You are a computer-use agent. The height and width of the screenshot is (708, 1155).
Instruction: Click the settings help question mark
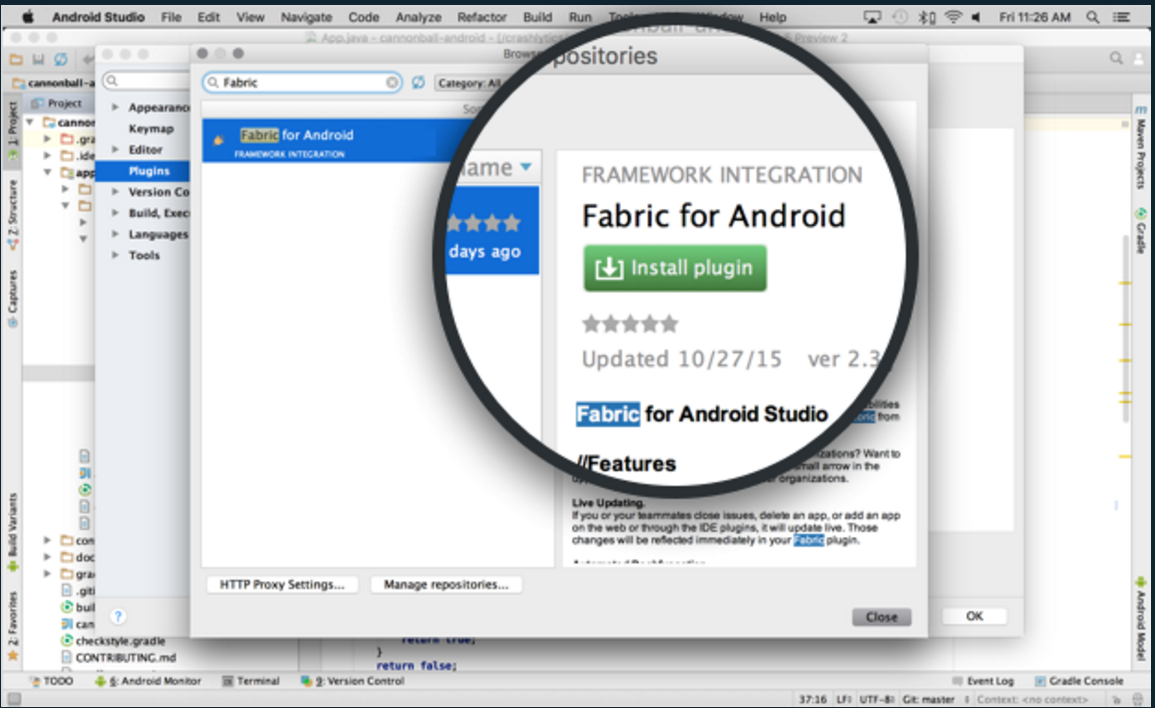click(118, 616)
